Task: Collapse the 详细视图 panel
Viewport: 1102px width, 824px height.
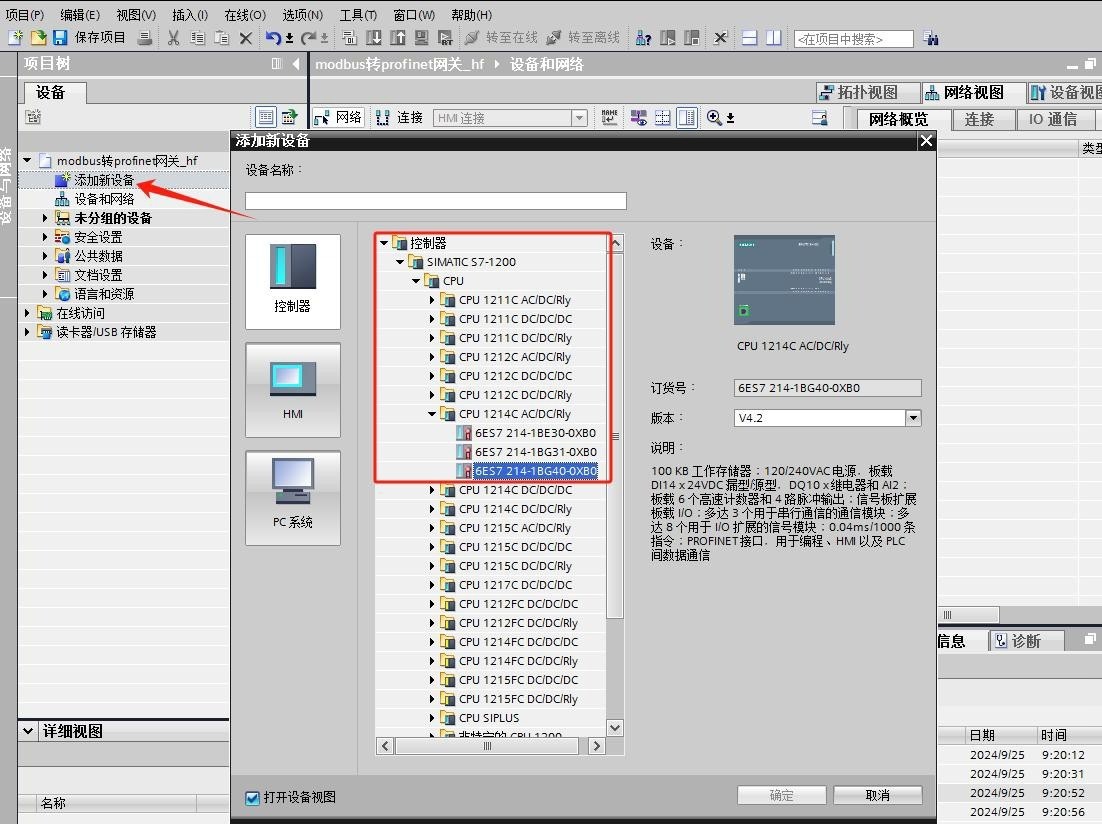Action: (27, 730)
